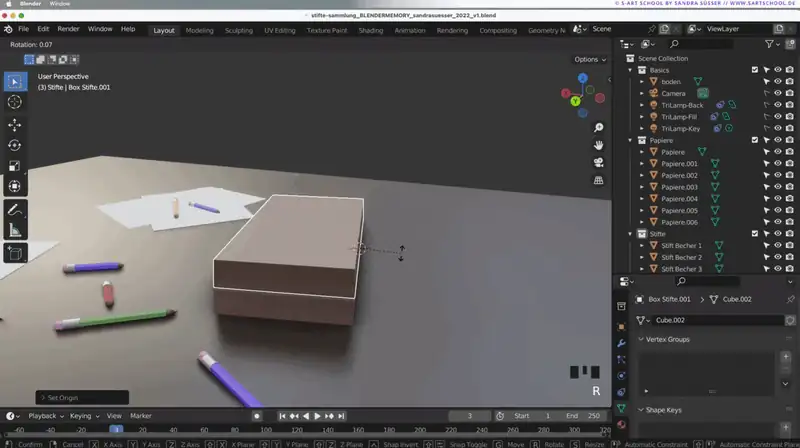
Task: Click the outliner filter funnel icon
Action: point(769,44)
